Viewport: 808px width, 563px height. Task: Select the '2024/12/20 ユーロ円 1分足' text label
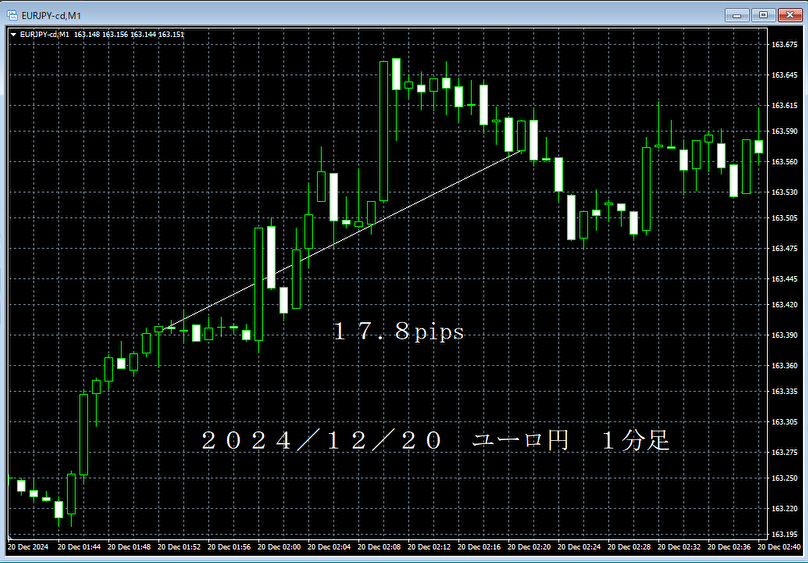tap(435, 440)
